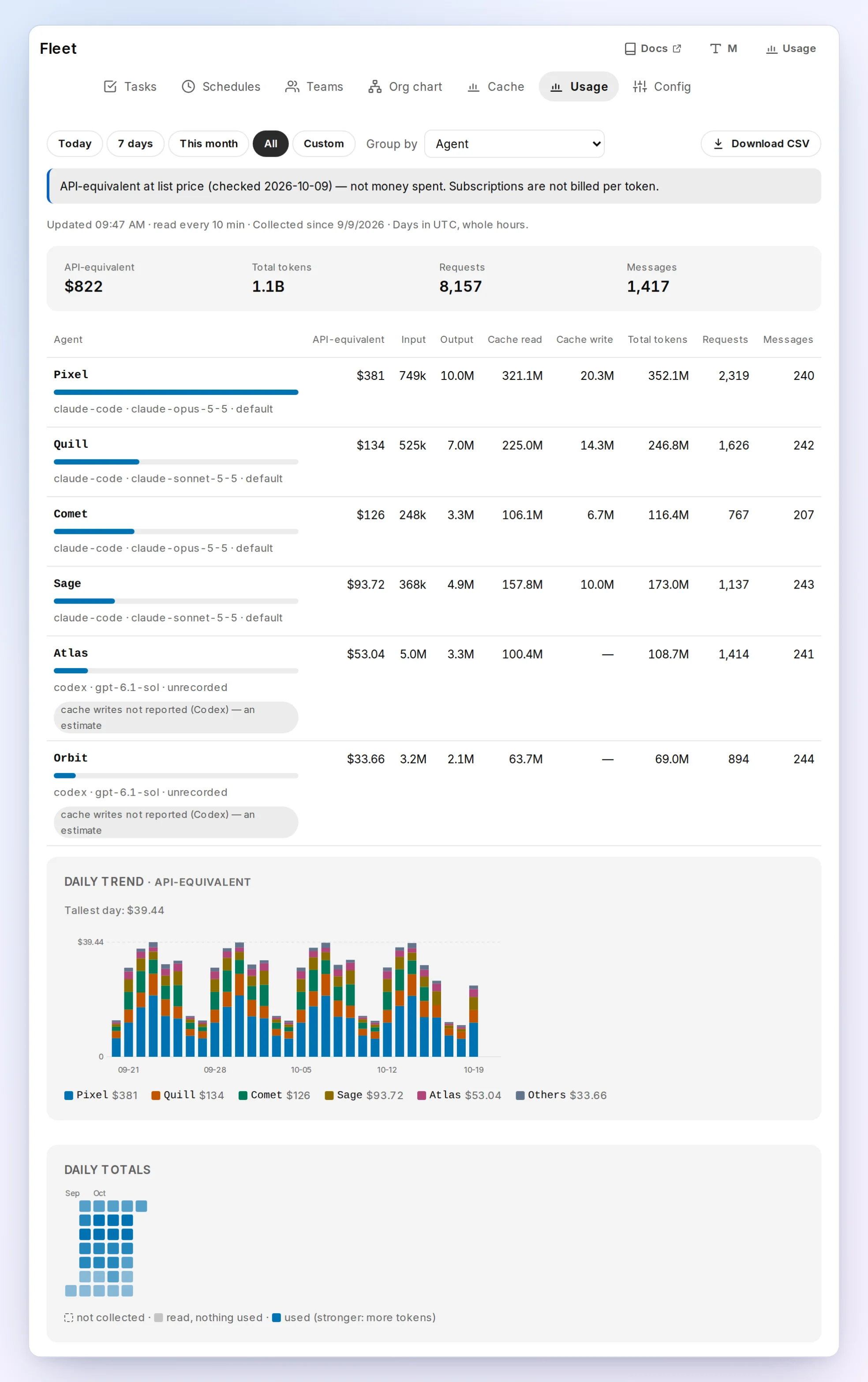Click Atlas's cache writes not reported note
The height and width of the screenshot is (1382, 868).
click(x=176, y=717)
